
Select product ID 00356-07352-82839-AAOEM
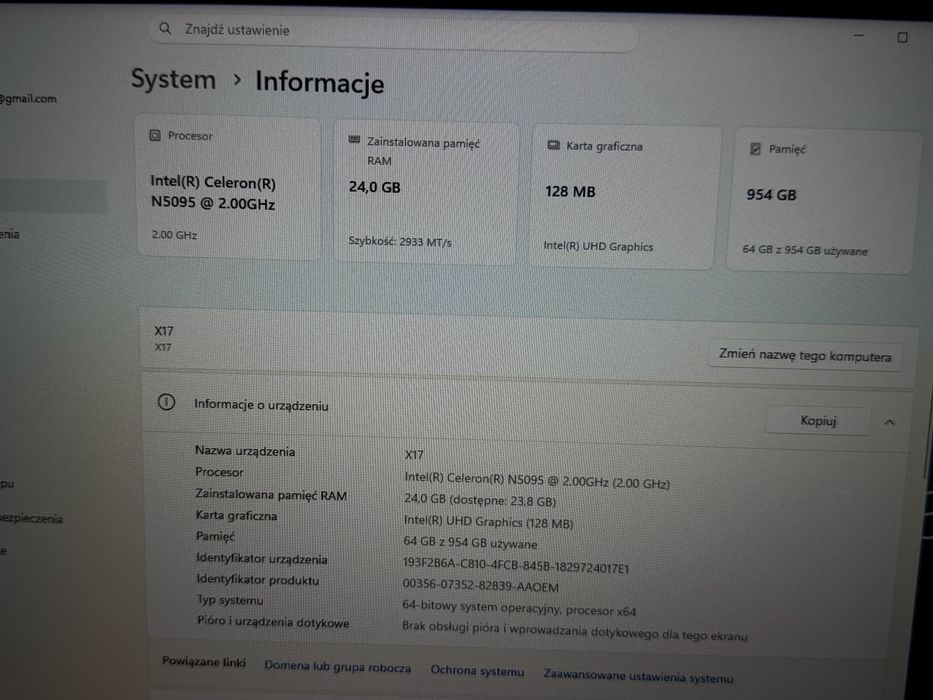[480, 586]
